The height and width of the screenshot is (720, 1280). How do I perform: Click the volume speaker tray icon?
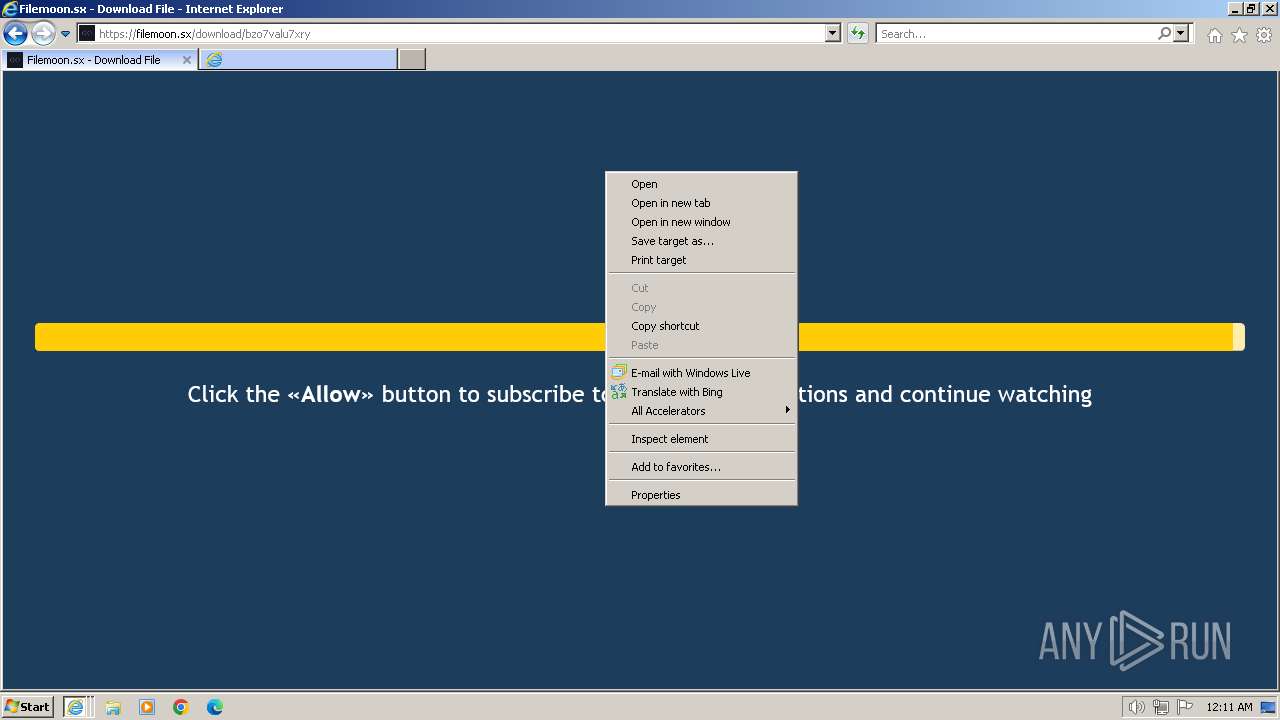[1137, 707]
